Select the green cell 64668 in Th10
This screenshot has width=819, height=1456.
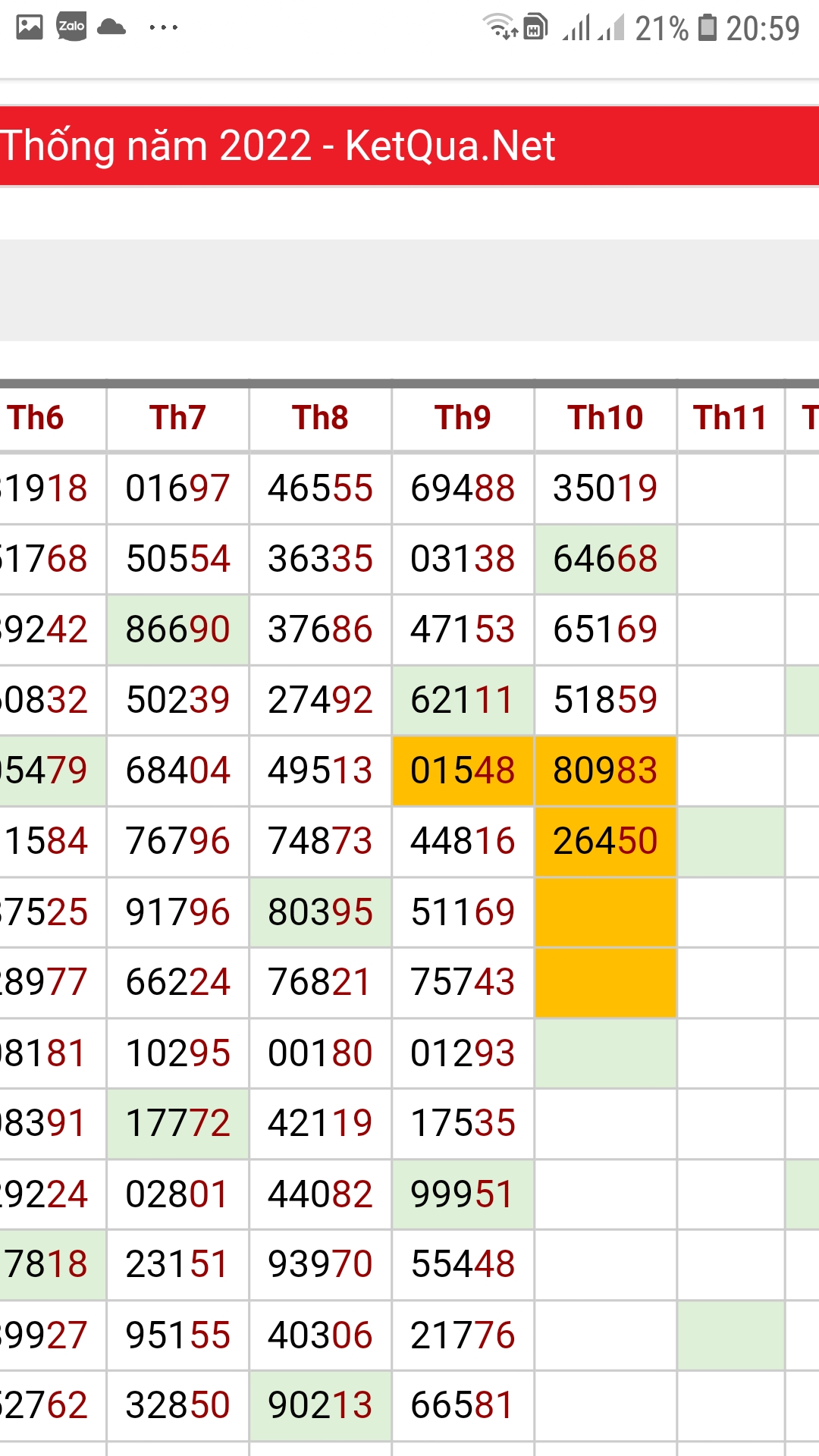coord(605,559)
